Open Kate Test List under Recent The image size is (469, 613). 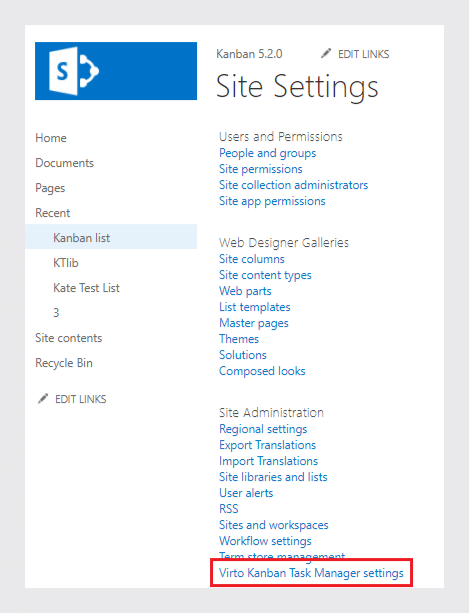point(86,288)
